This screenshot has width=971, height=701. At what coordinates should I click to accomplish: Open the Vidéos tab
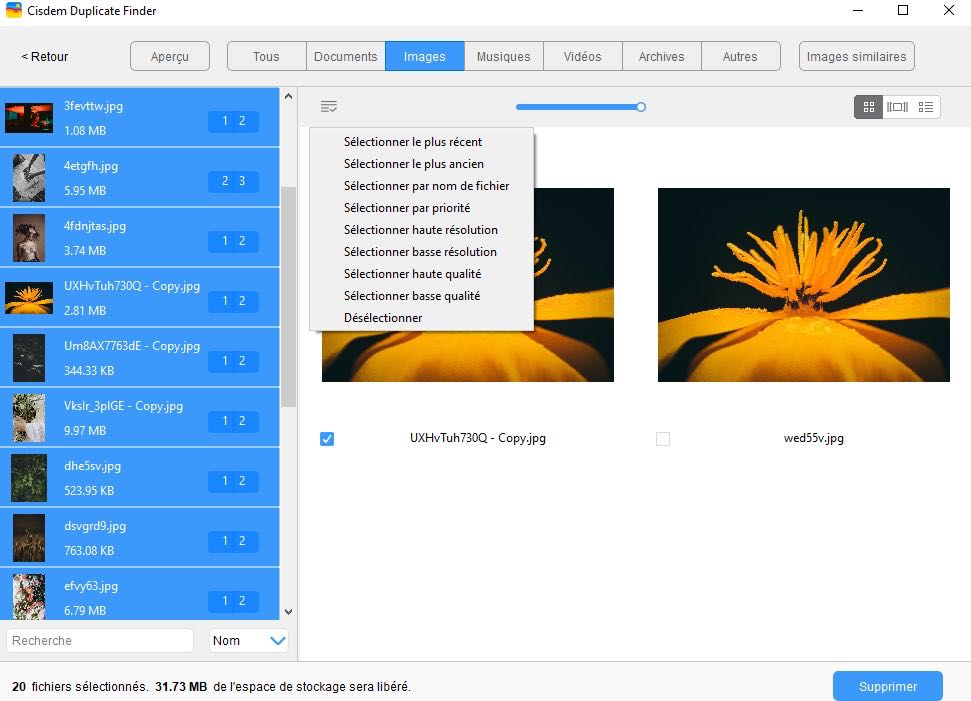pyautogui.click(x=582, y=57)
